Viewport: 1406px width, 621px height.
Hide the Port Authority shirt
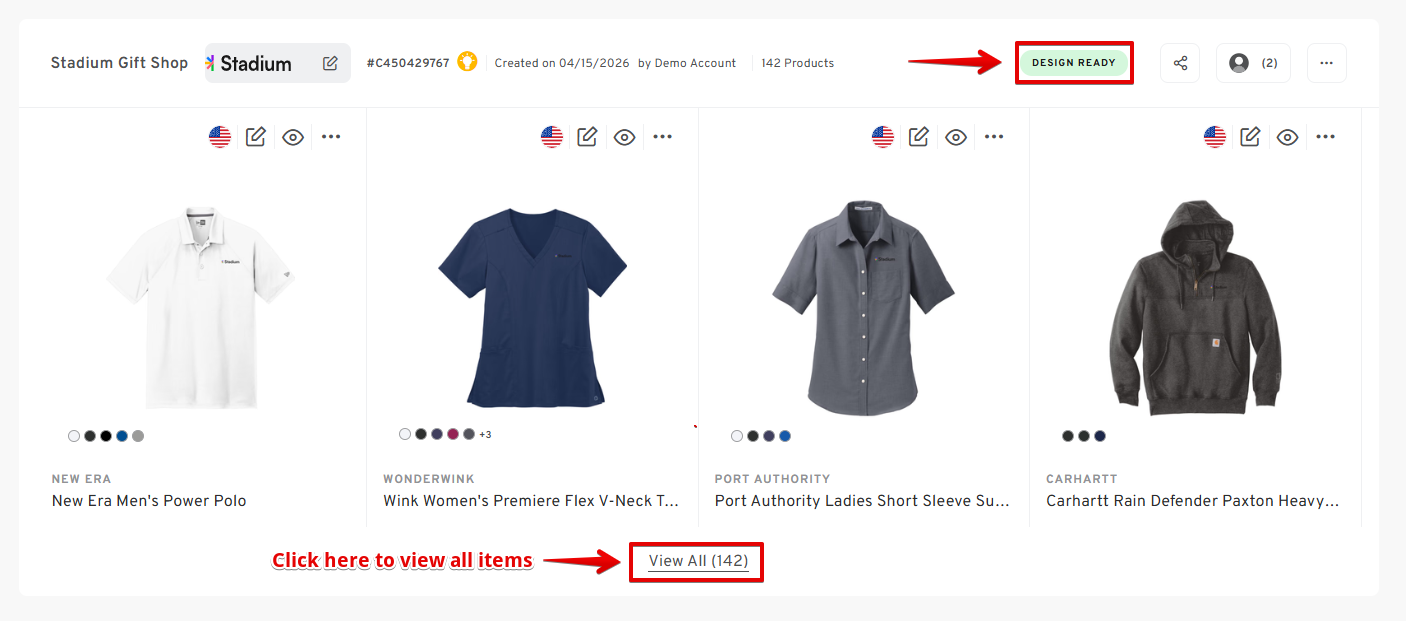956,137
